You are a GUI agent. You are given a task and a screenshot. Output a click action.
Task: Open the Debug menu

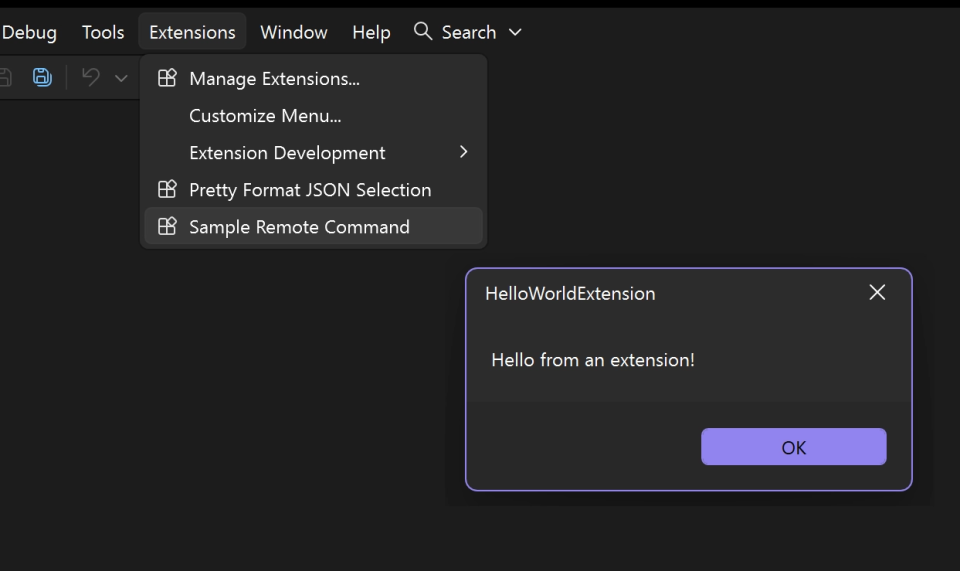[28, 32]
